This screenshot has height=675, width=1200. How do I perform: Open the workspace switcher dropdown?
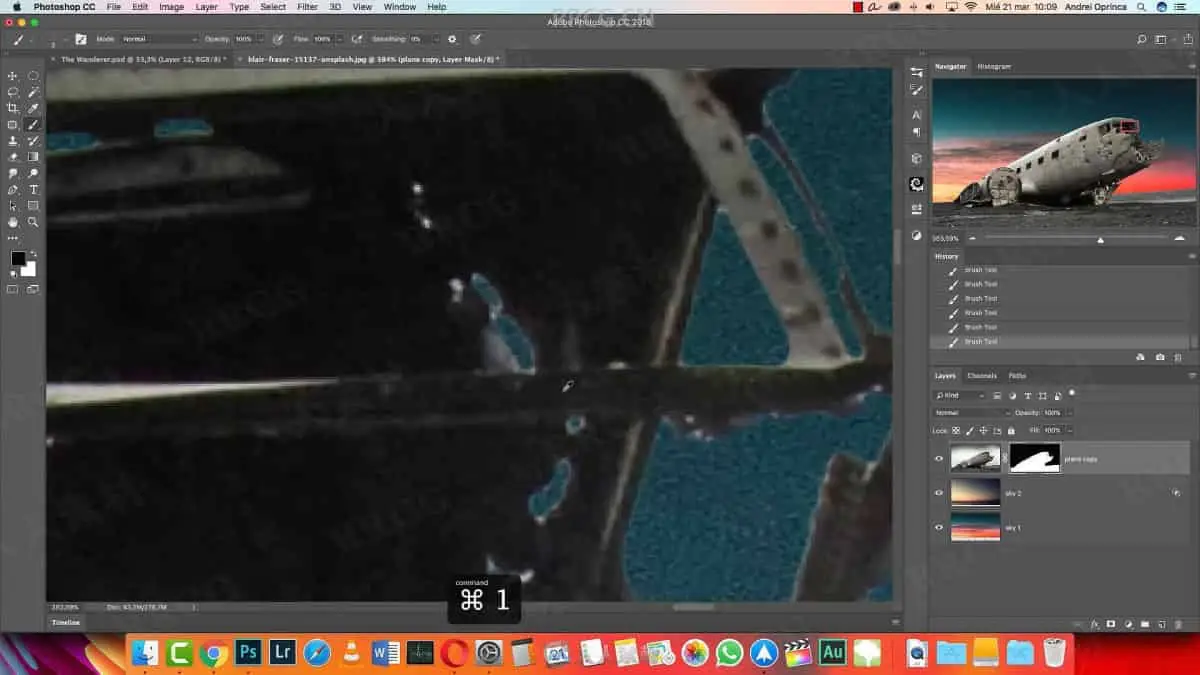(x=1163, y=39)
